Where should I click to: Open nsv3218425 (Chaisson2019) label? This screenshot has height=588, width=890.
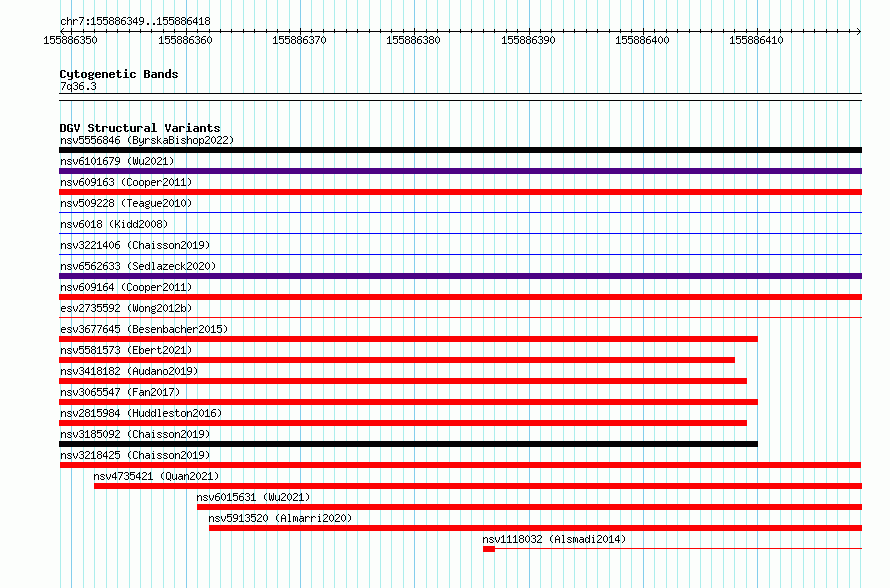coord(135,455)
